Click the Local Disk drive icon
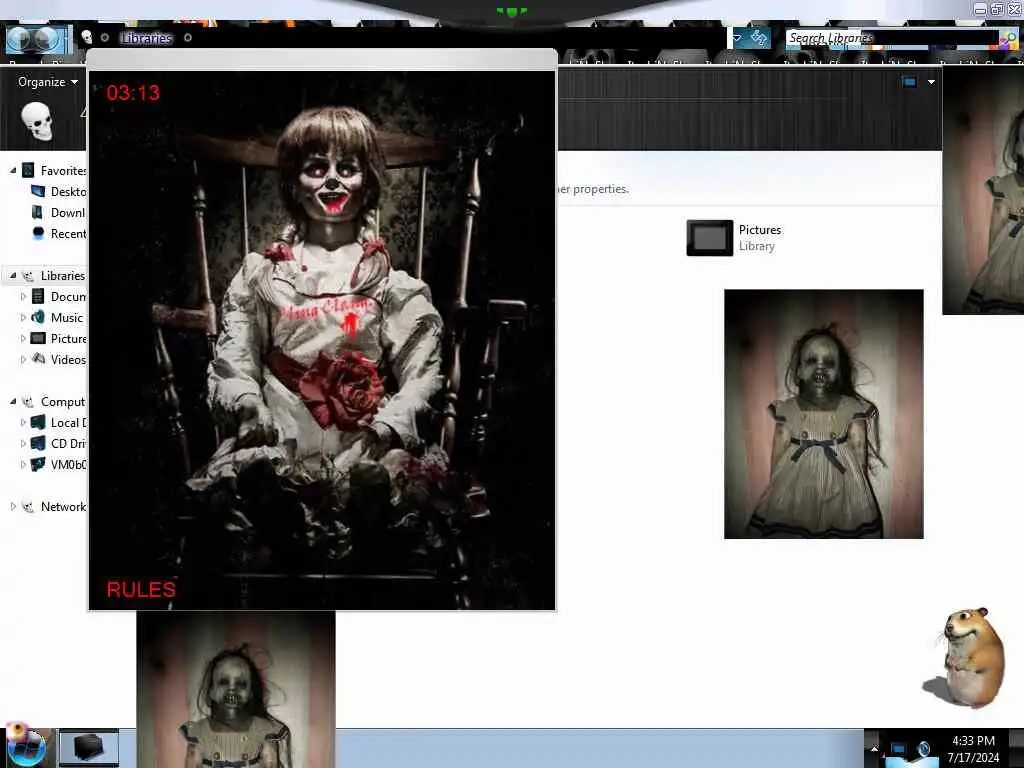The height and width of the screenshot is (768, 1024). click(x=39, y=423)
